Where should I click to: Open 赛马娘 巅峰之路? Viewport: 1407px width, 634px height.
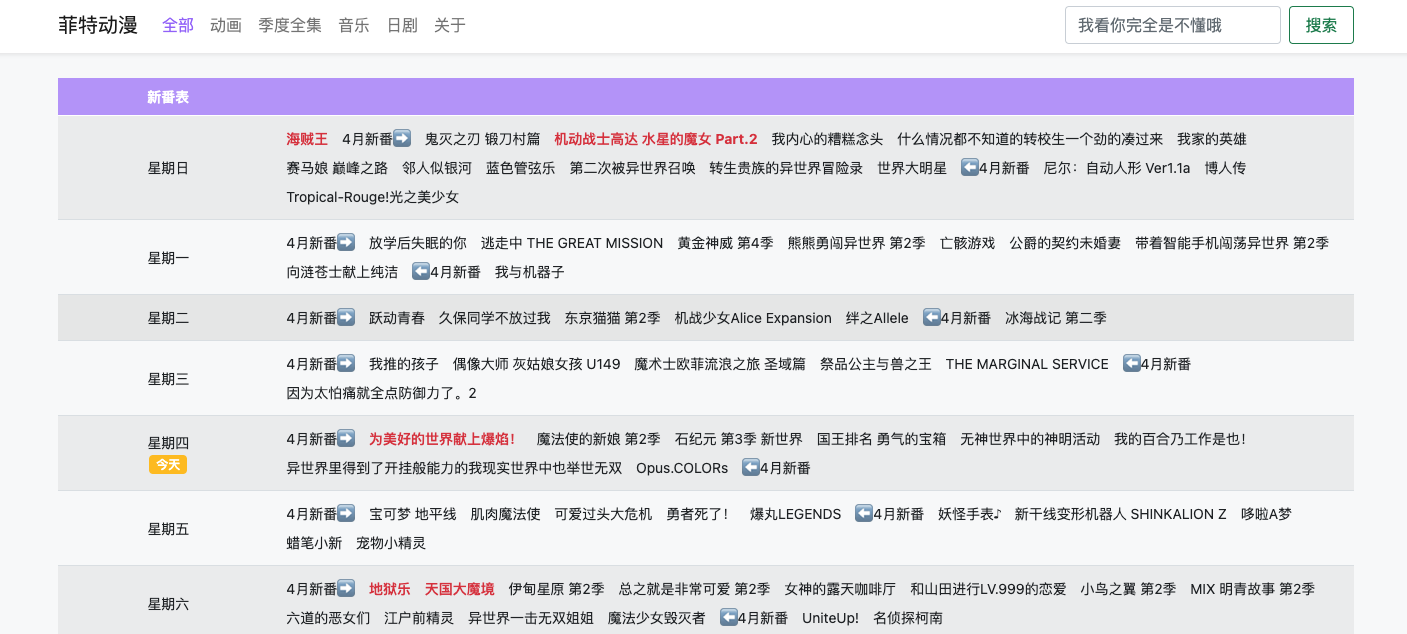pyautogui.click(x=337, y=168)
